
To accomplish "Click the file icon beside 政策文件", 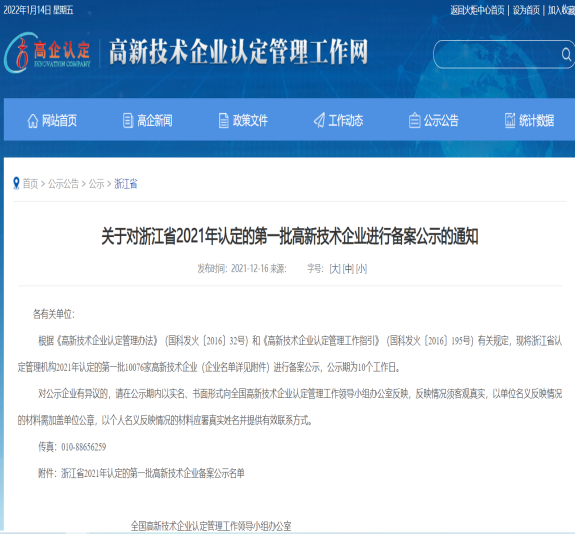I will 223,121.
